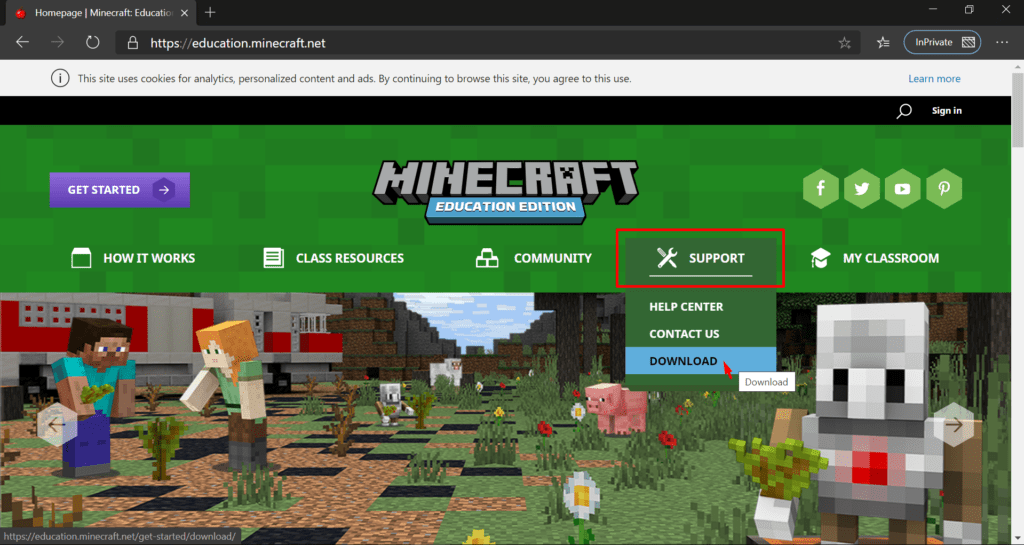Open browser settings and more menu
Viewport: 1024px width, 545px height.
[1002, 43]
